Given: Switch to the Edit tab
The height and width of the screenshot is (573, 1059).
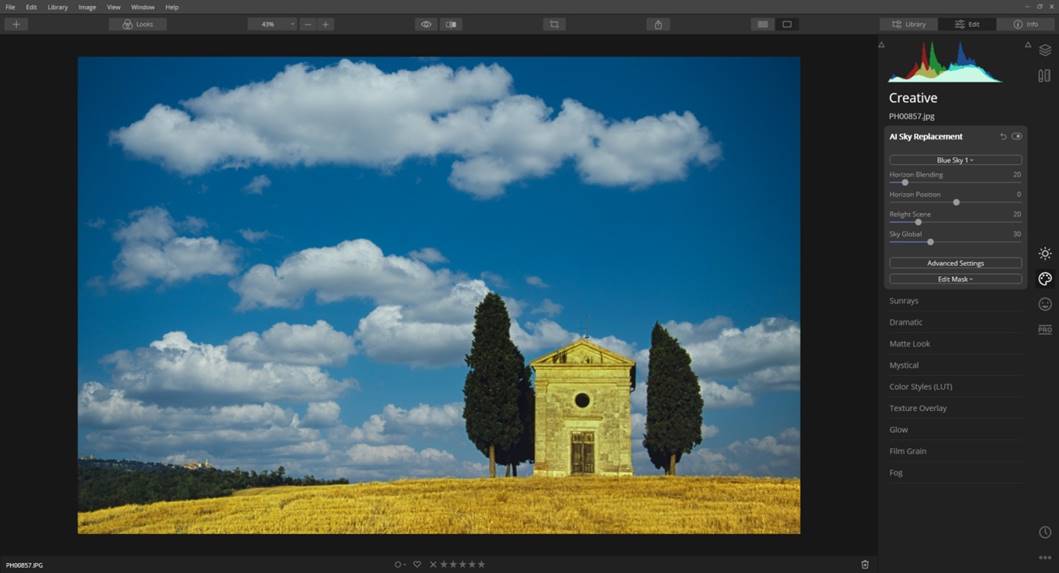Looking at the screenshot, I should click(967, 24).
